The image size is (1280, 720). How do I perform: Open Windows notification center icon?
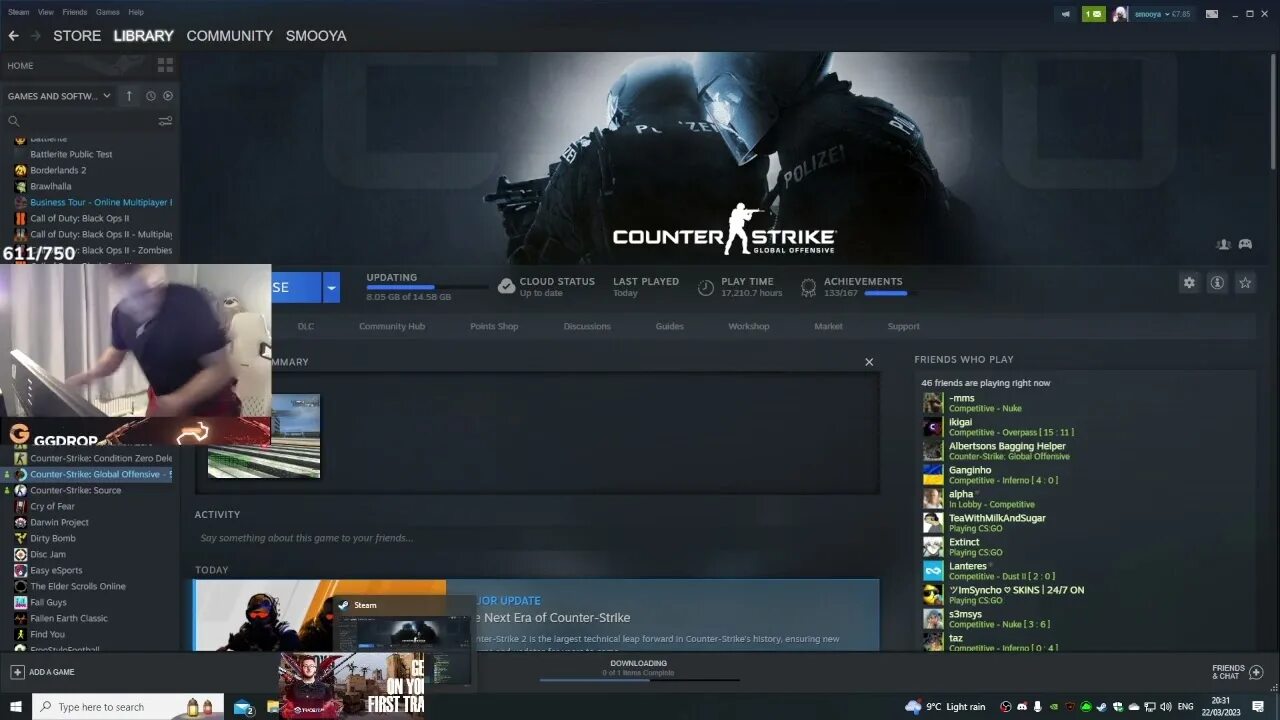[x=1260, y=707]
